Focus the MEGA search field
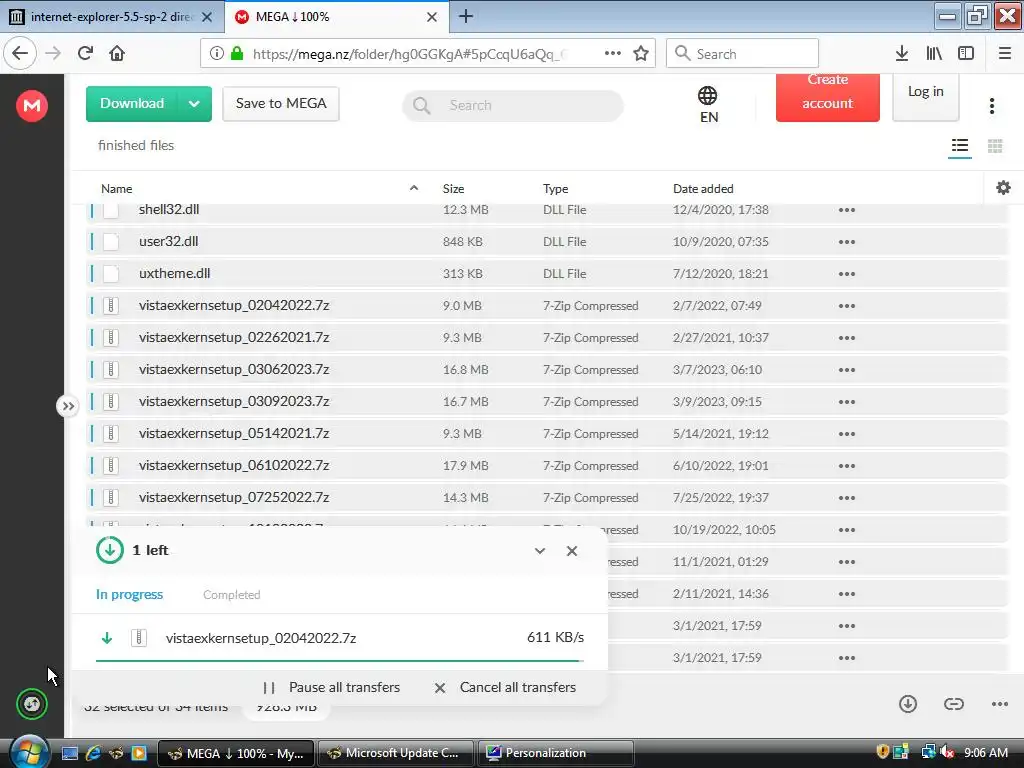This screenshot has width=1024, height=768. [x=513, y=106]
